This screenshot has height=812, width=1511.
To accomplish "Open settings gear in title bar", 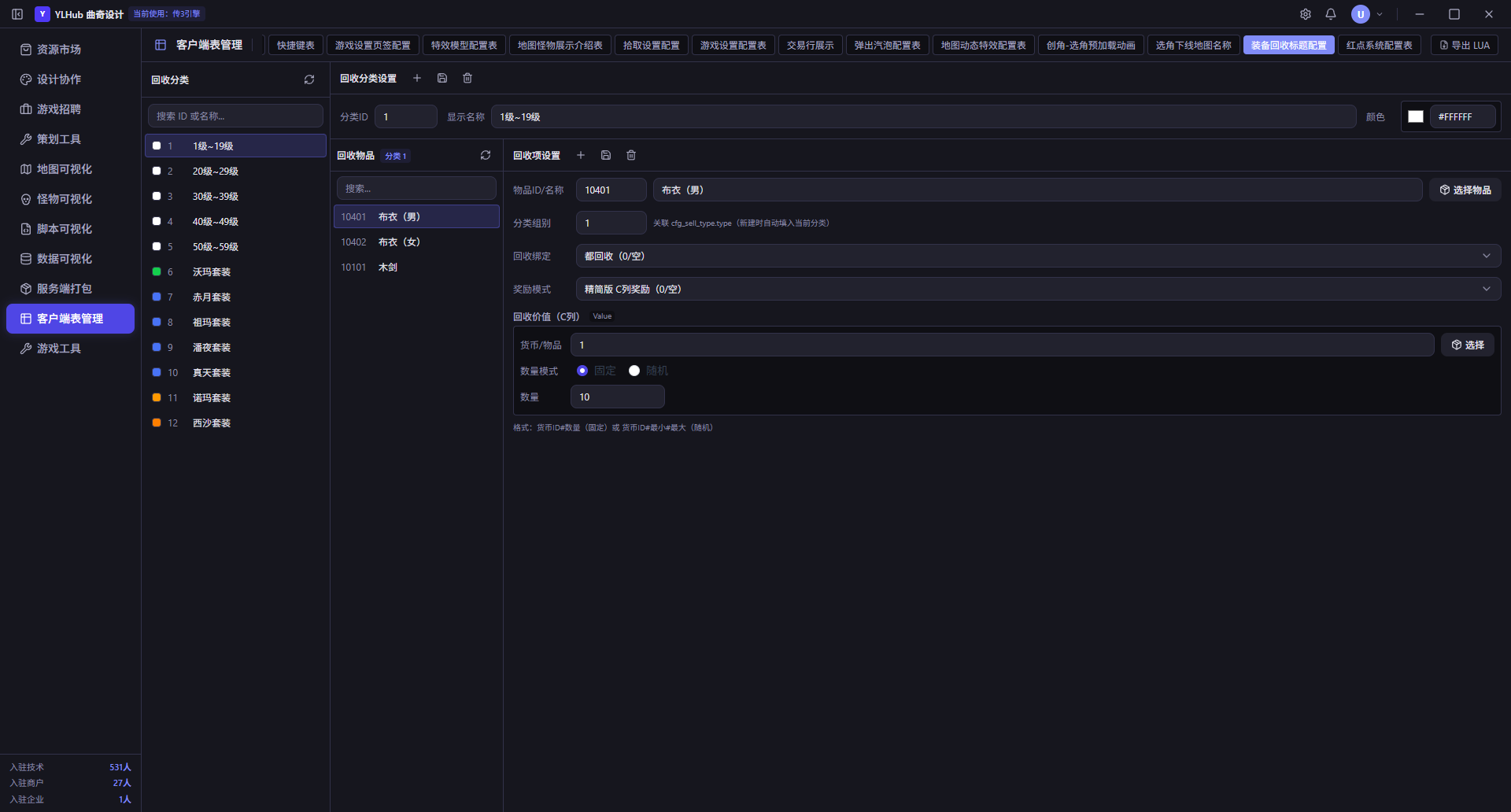I will (x=1306, y=14).
